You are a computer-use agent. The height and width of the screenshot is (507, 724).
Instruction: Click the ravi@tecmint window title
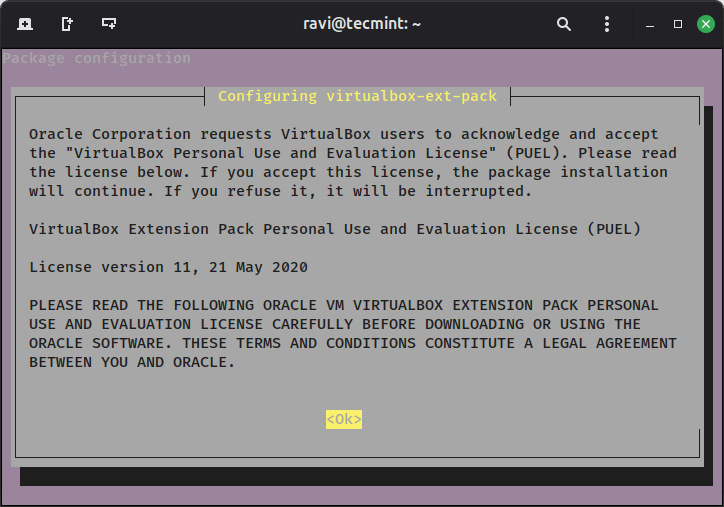pyautogui.click(x=361, y=23)
